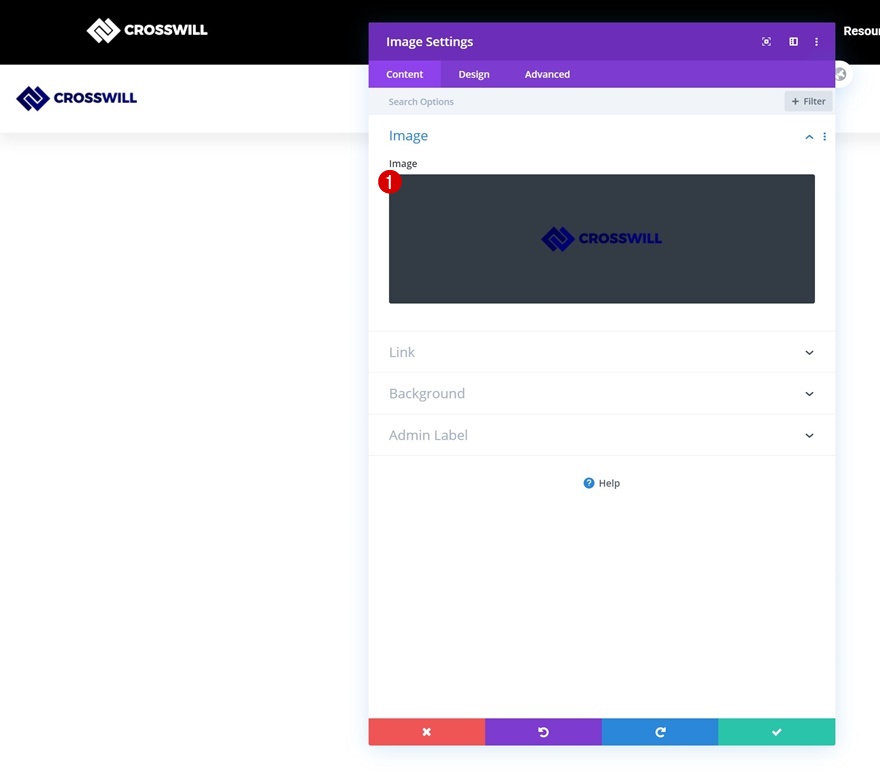
Task: Open the Image section's three-dot options menu
Action: [x=824, y=136]
